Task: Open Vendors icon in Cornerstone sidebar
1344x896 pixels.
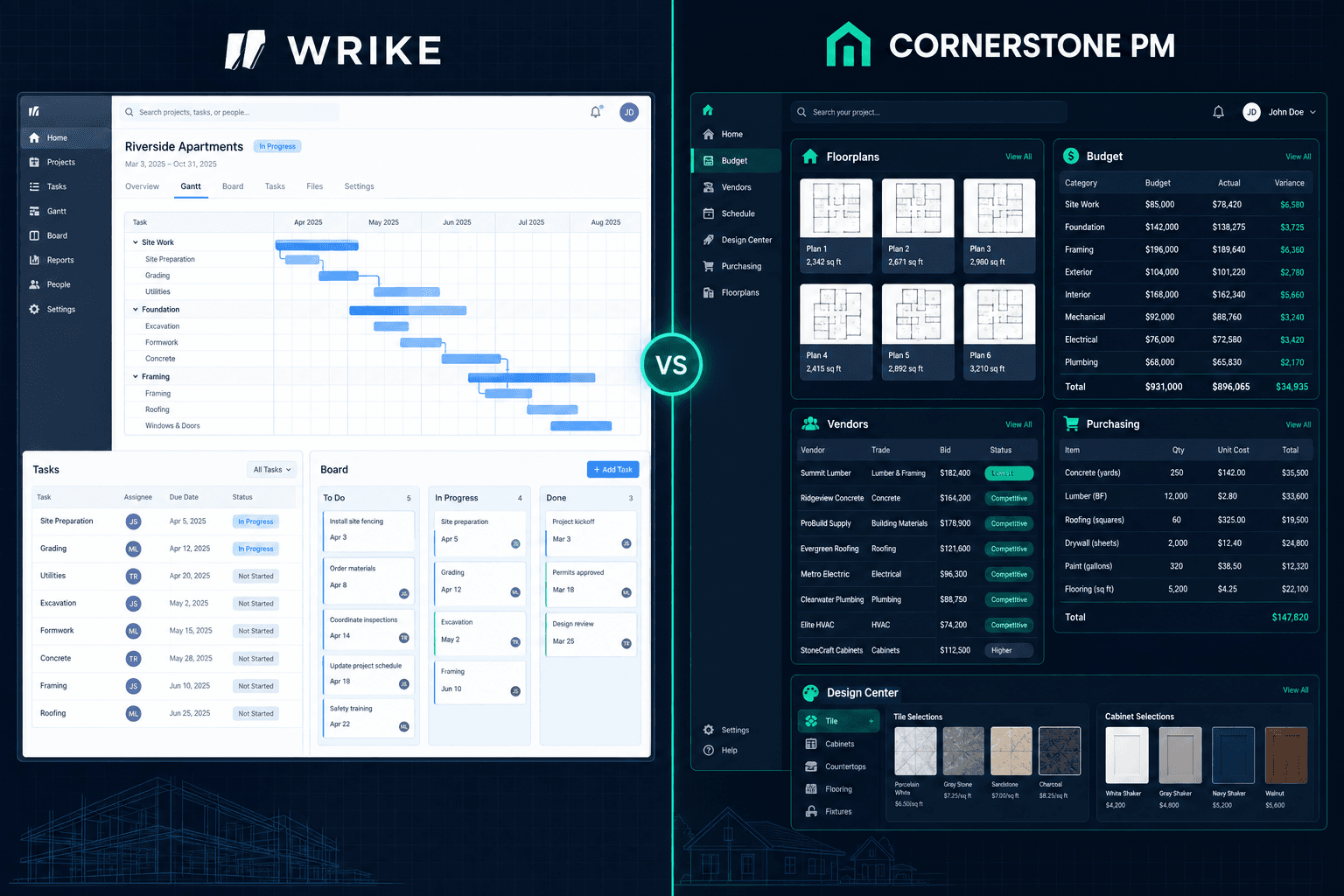Action: pos(709,187)
